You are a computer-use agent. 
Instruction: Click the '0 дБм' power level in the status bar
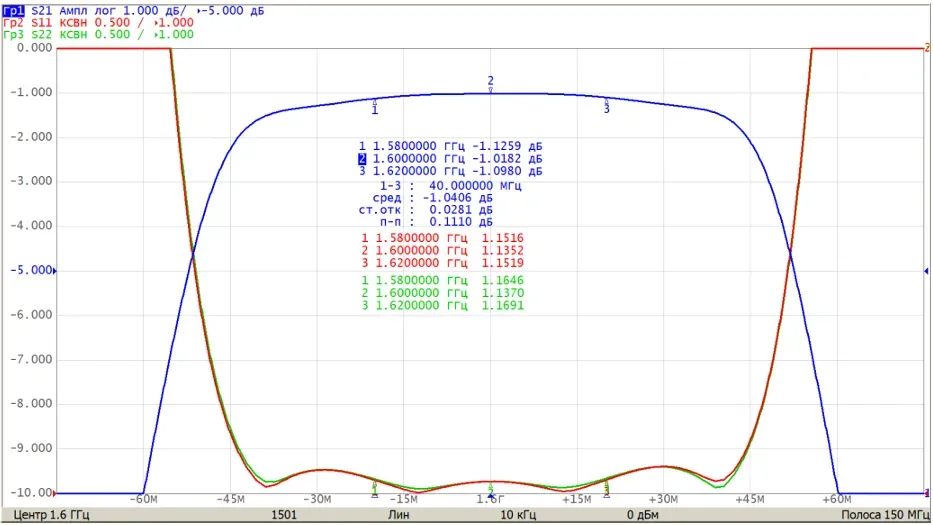click(643, 515)
